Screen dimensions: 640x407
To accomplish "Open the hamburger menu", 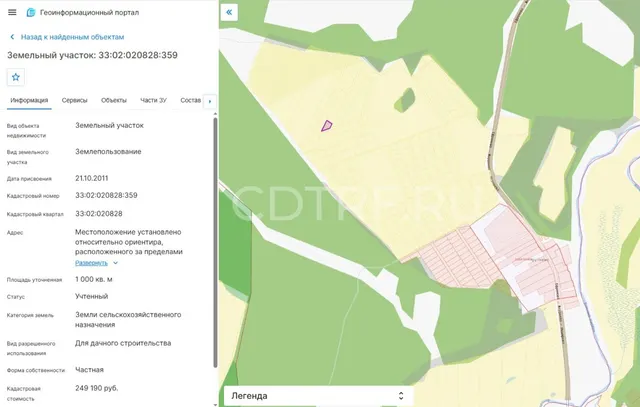I will tap(12, 12).
